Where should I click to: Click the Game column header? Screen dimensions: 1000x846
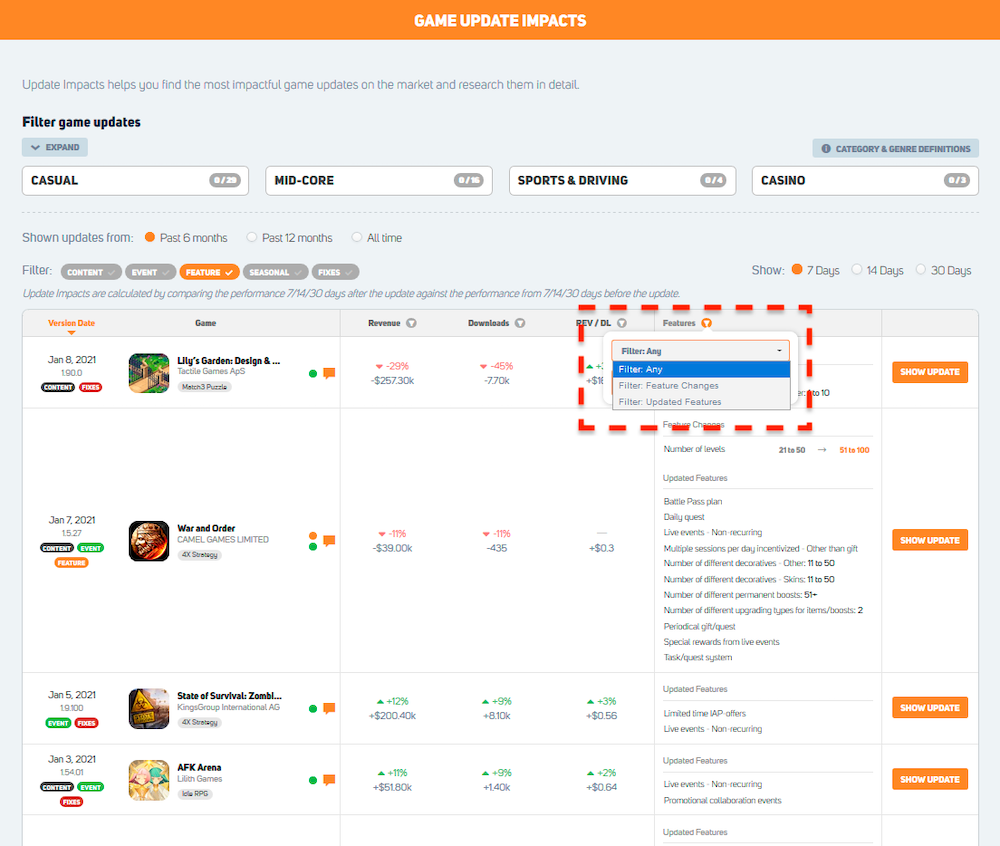(205, 323)
